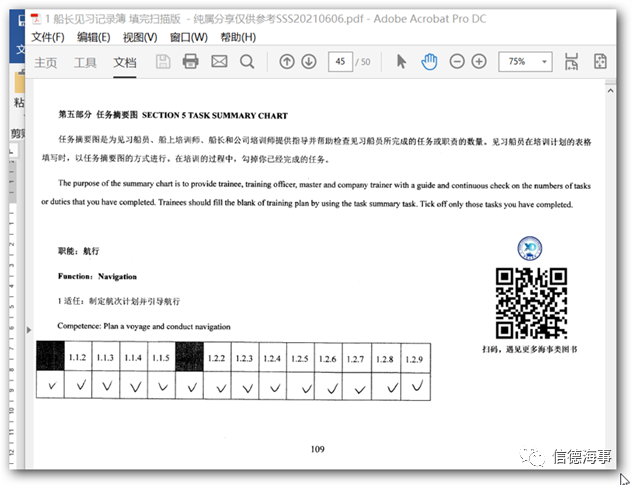
Task: Click the checkmark under cell 1.2.9
Action: [x=417, y=386]
